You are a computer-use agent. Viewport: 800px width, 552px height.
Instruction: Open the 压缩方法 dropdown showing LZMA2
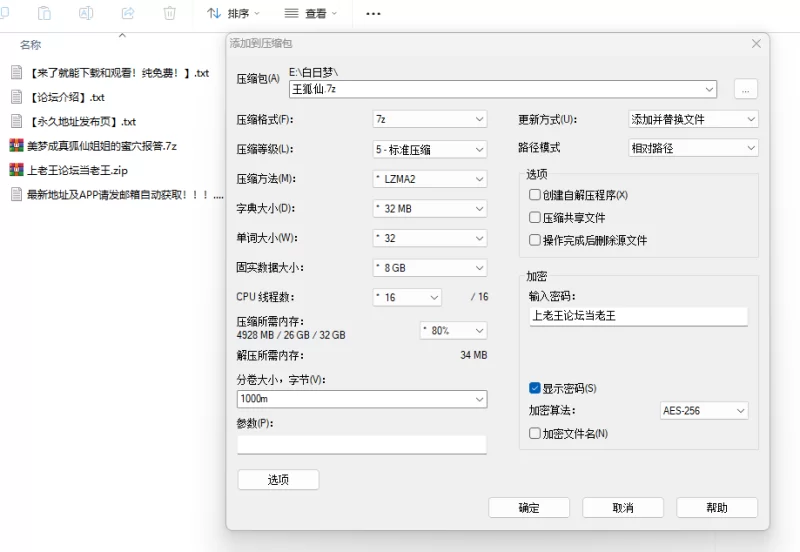[x=430, y=179]
